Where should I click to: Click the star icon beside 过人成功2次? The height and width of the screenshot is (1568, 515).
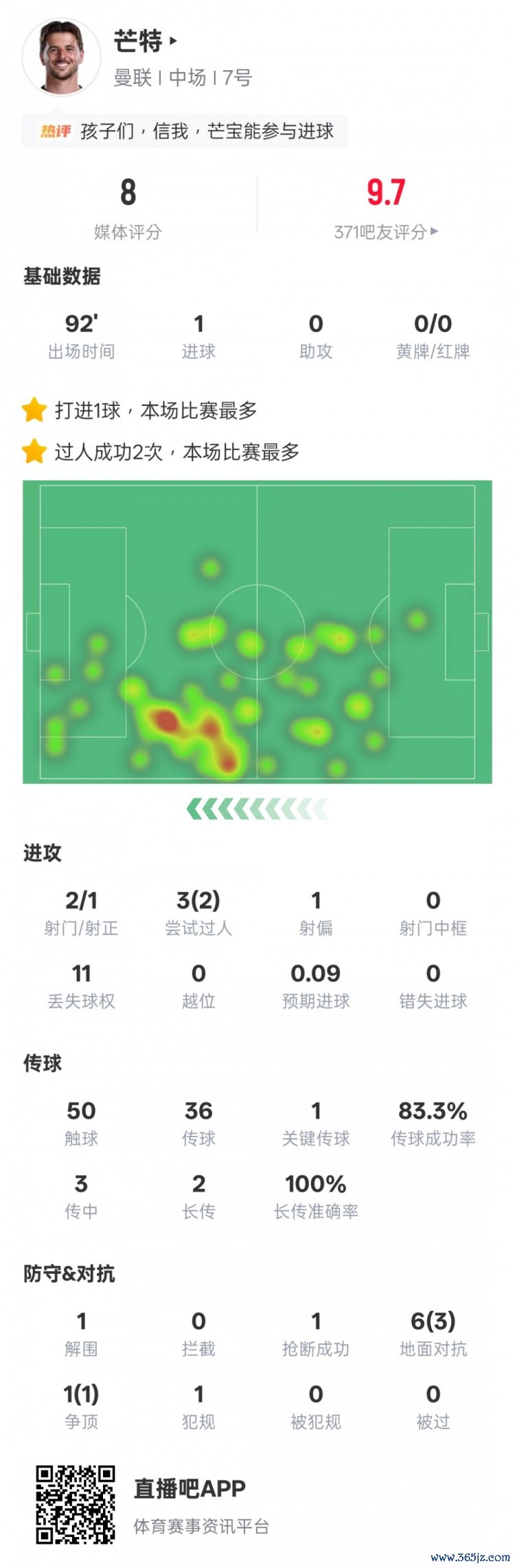click(34, 451)
